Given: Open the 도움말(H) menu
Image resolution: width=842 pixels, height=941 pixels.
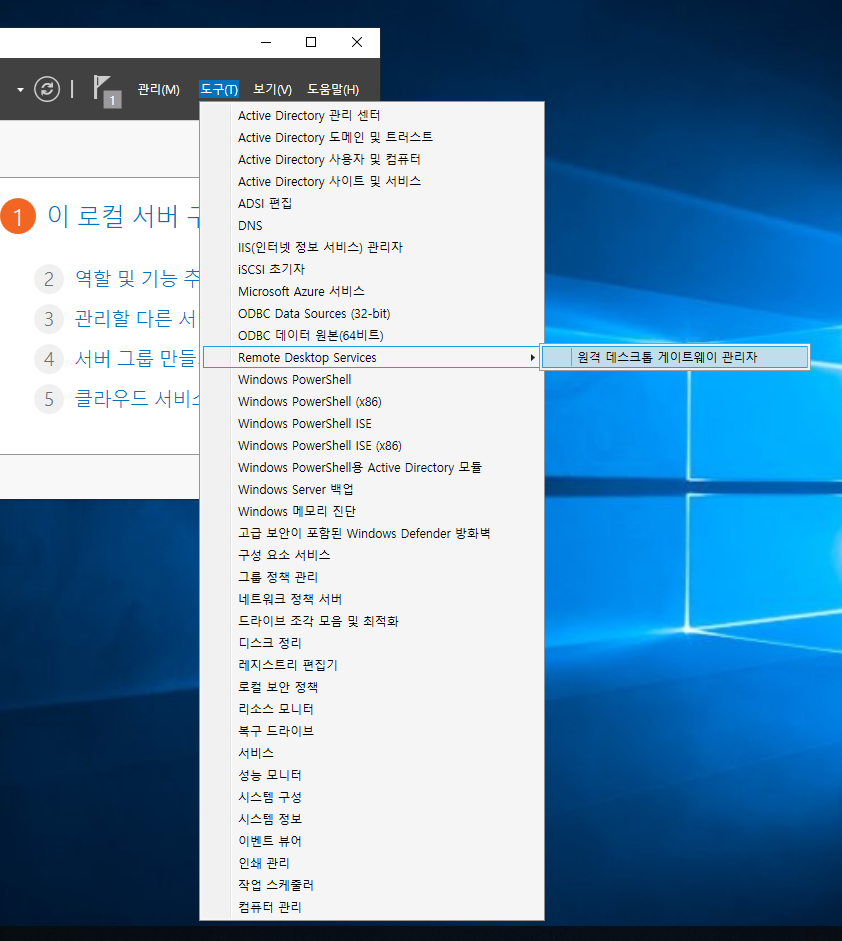Looking at the screenshot, I should (333, 89).
